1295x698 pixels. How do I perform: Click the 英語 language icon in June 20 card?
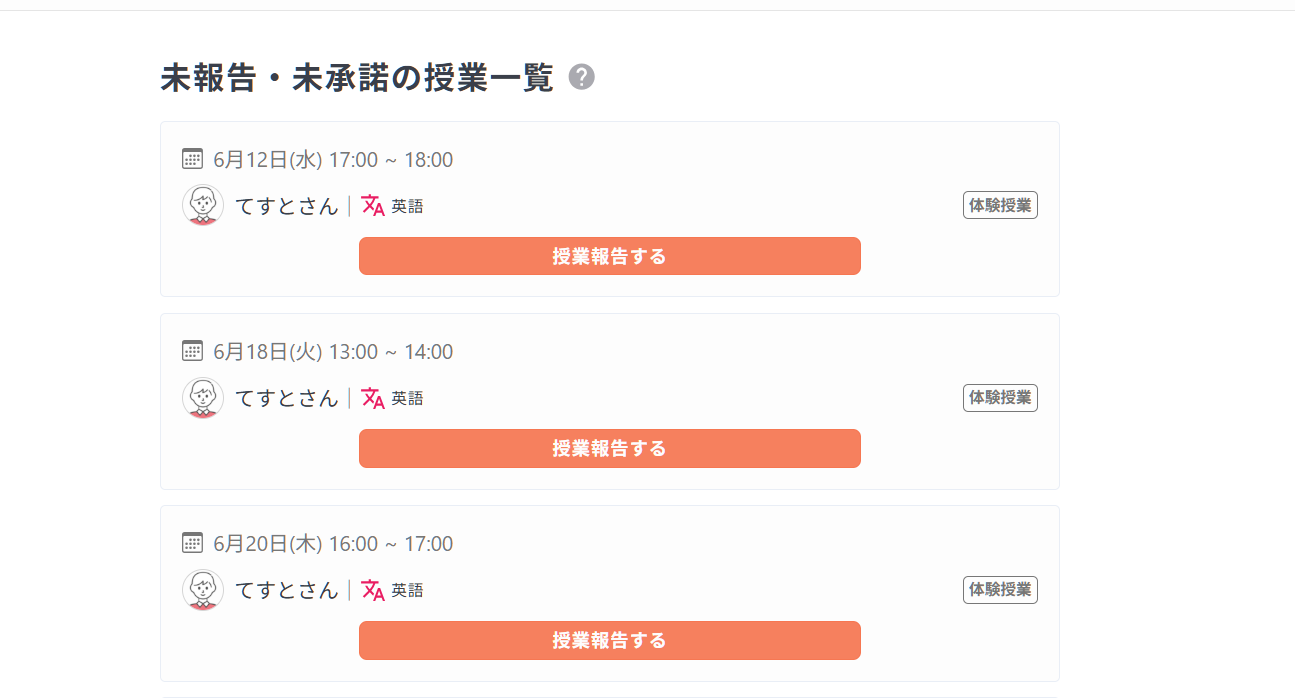pyautogui.click(x=373, y=589)
